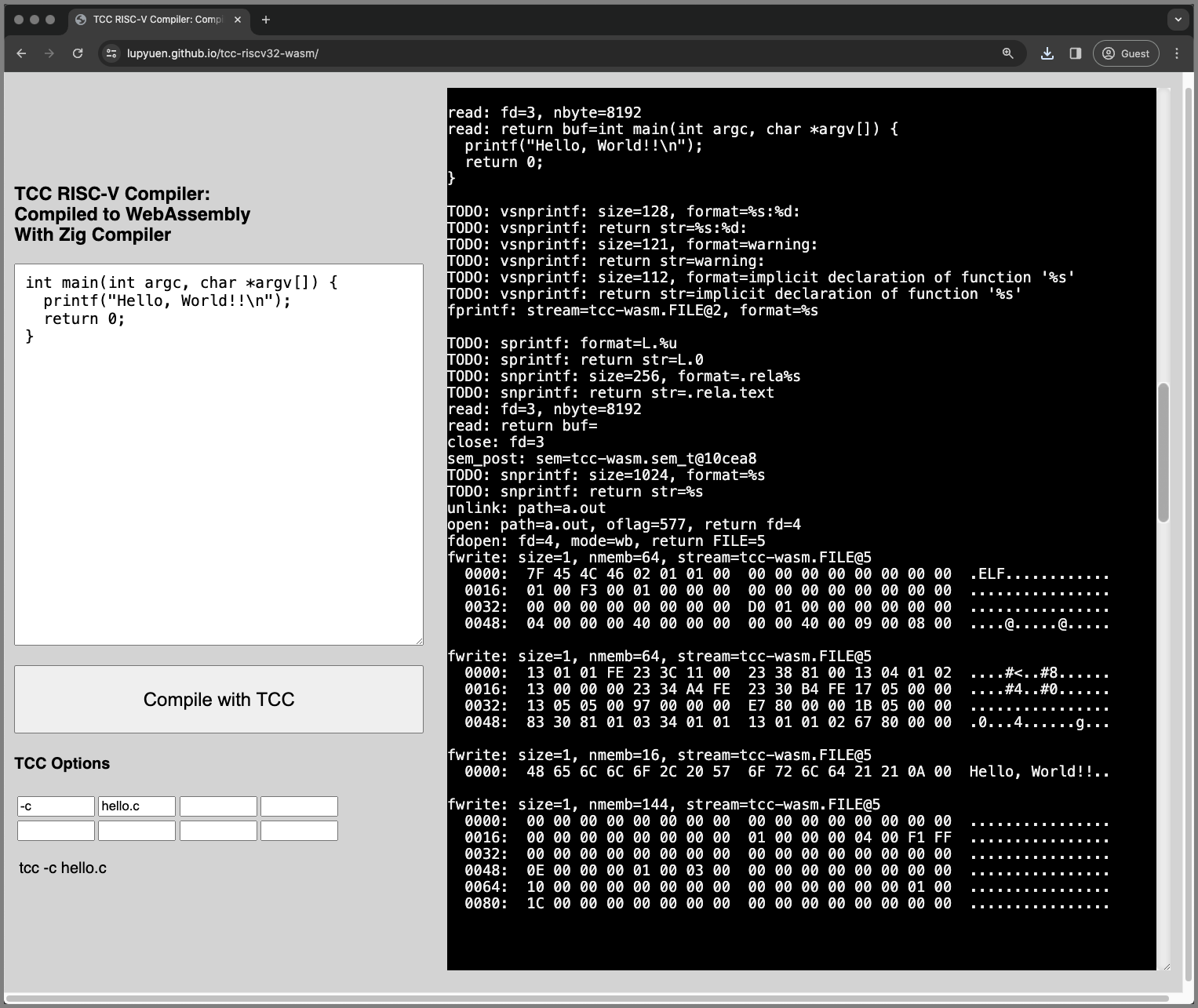Screen dimensions: 1198x1008
Task: Toggle the side panel icon
Action: point(1076,53)
